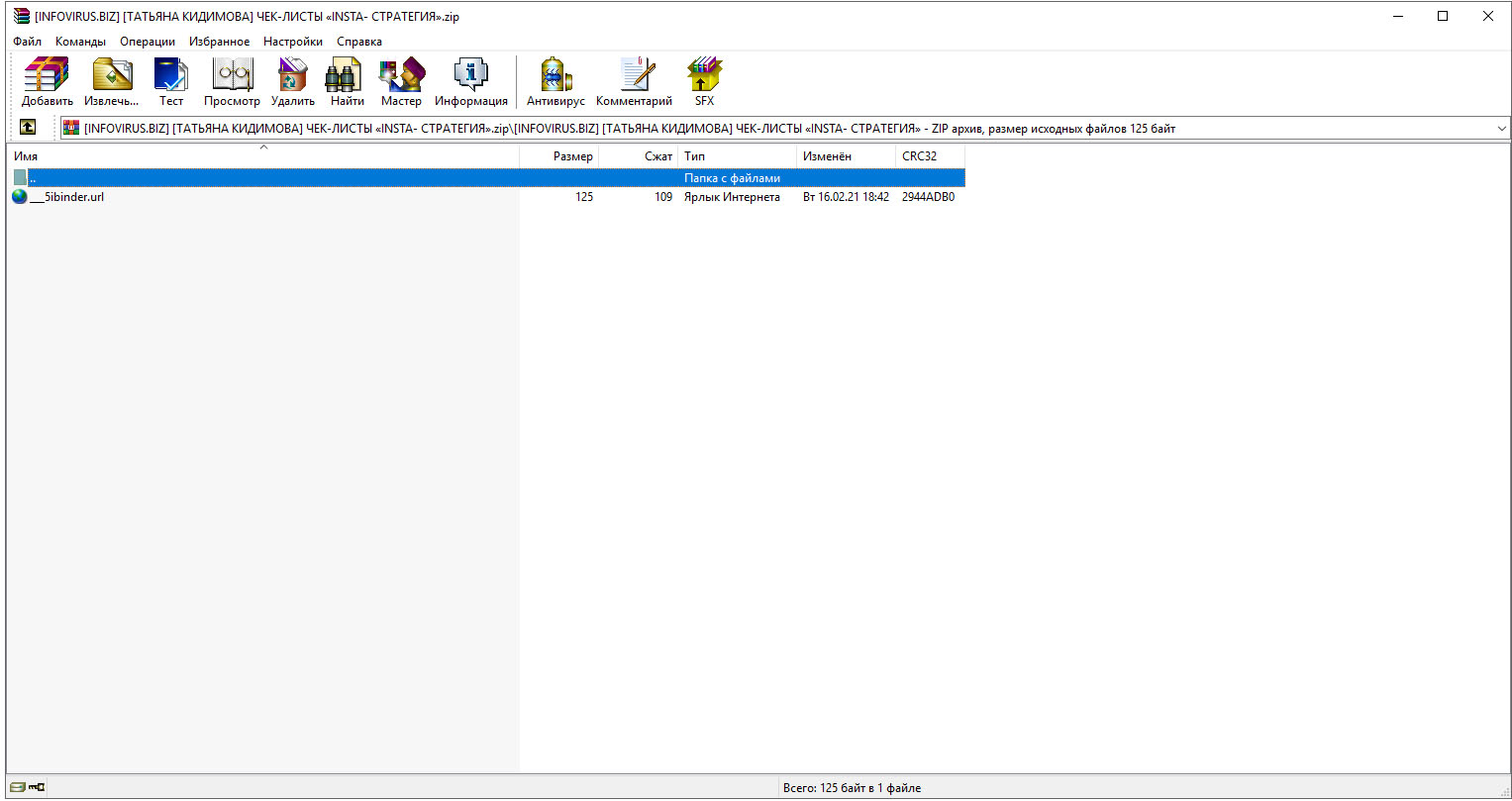Open the Операции menu
Screen dimensions: 1512x801
[148, 42]
